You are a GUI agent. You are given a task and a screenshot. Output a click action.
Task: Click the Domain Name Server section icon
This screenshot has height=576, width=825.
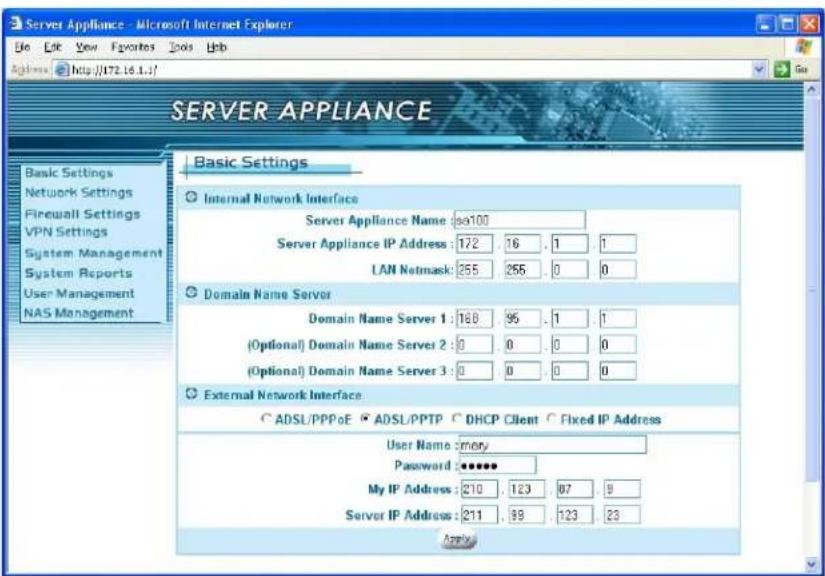coord(191,293)
